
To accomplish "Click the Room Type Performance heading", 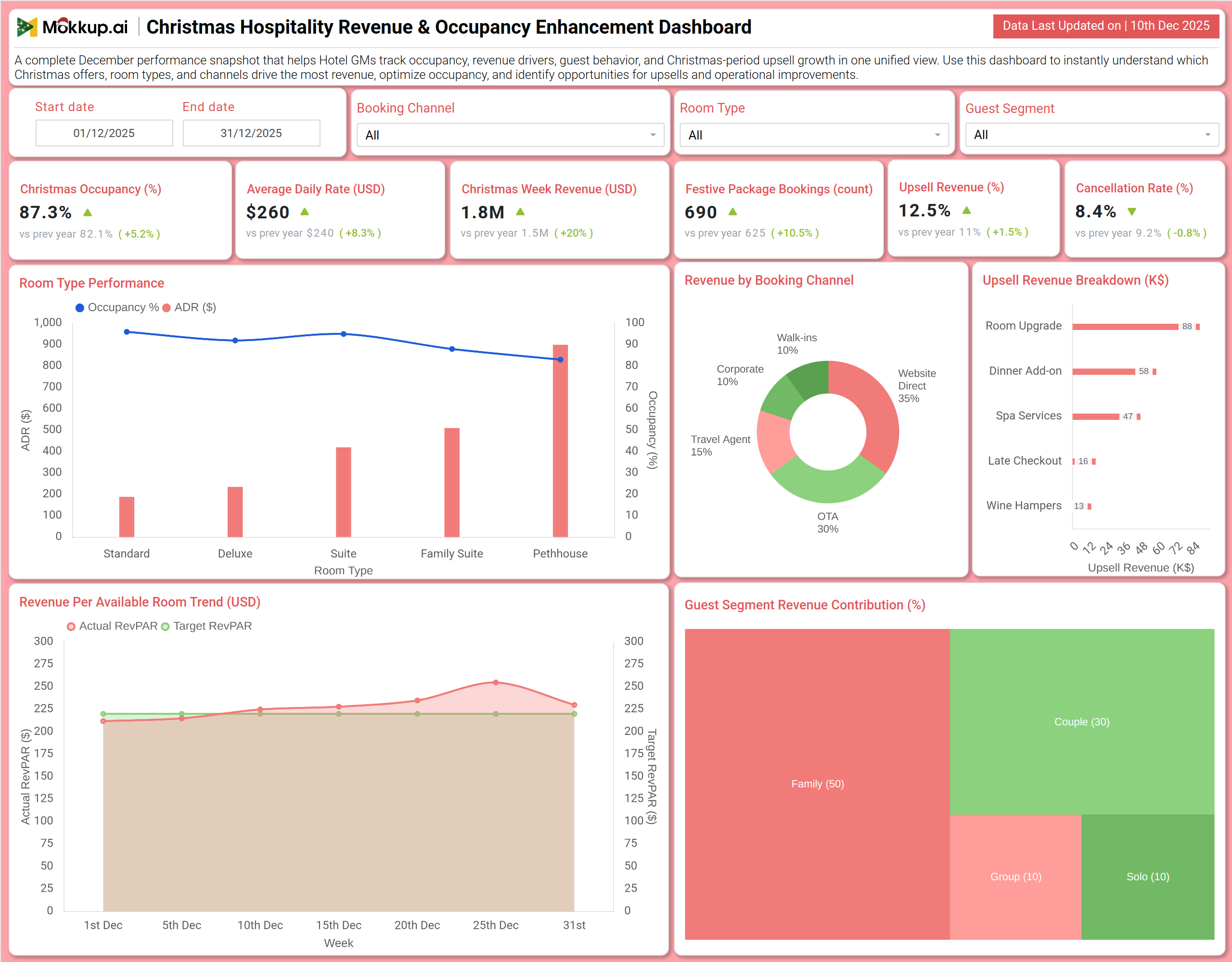I will (x=92, y=283).
